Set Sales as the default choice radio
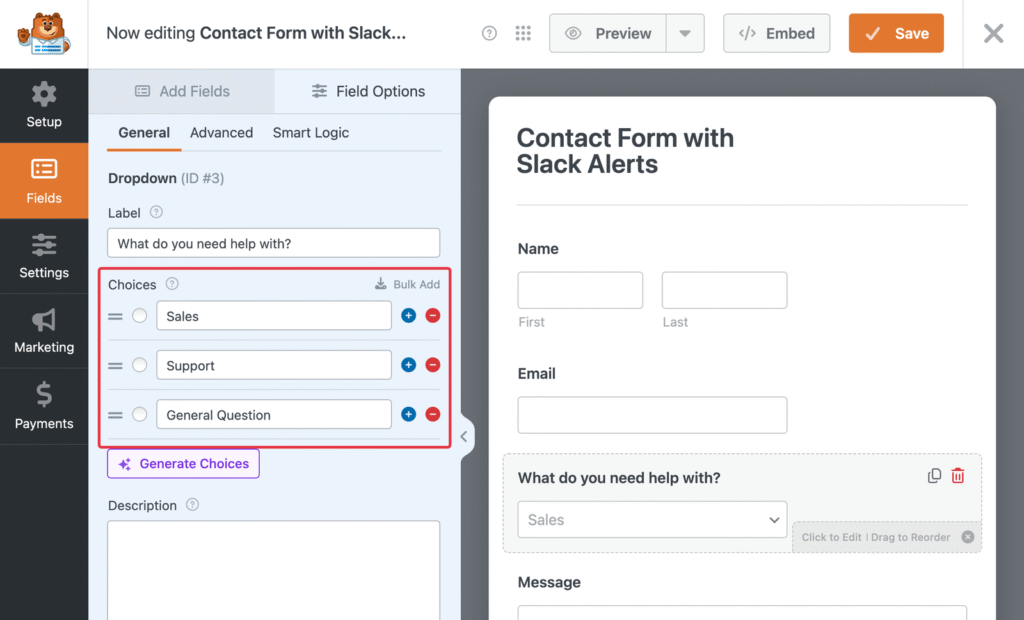Image resolution: width=1024 pixels, height=620 pixels. (140, 316)
